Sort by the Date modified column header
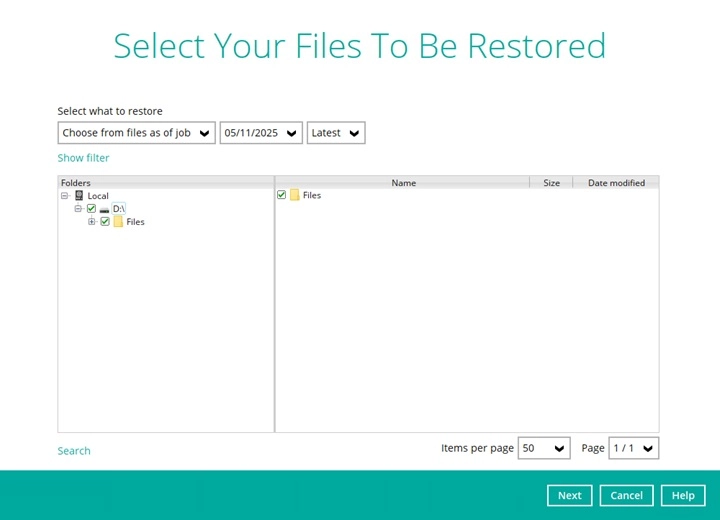This screenshot has width=720, height=520. (616, 183)
